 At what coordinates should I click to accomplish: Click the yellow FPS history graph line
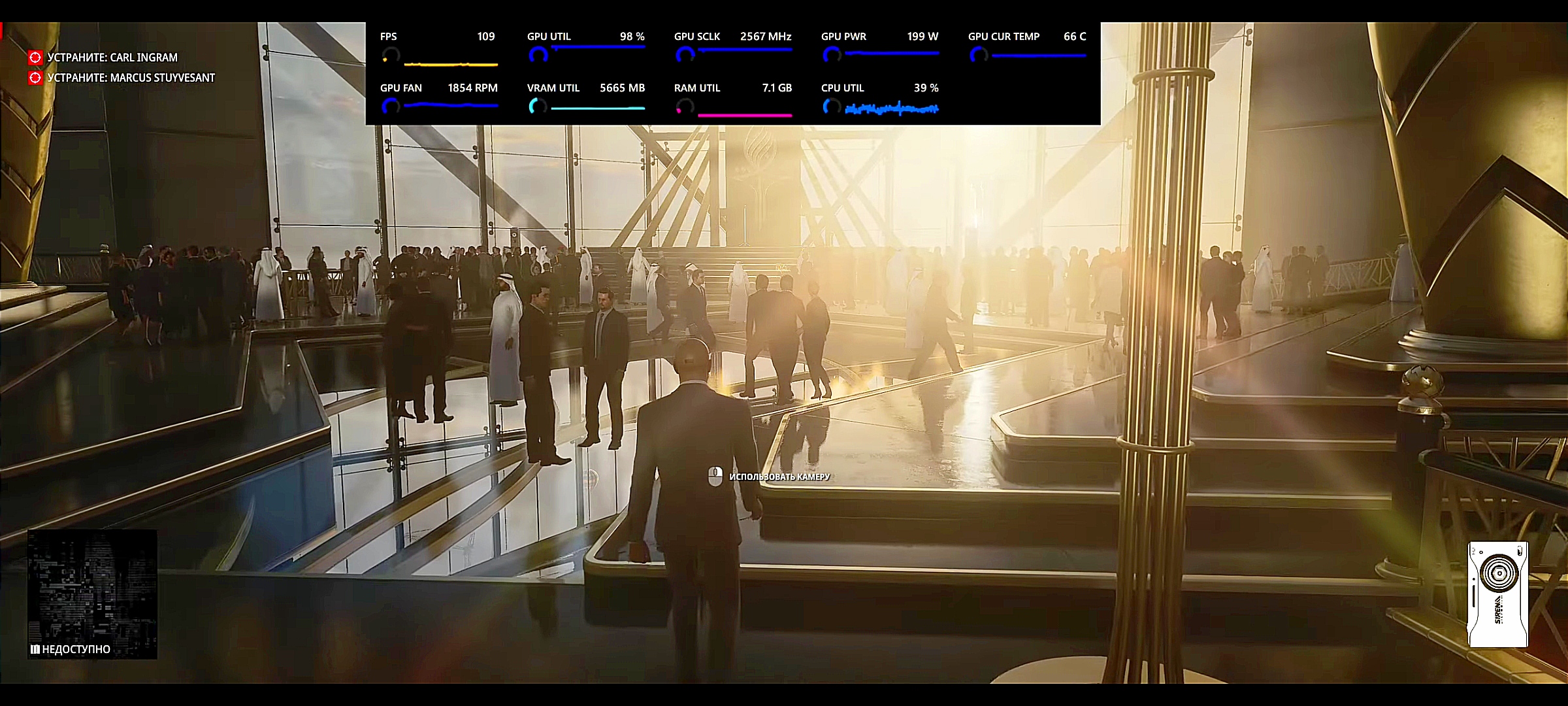451,64
